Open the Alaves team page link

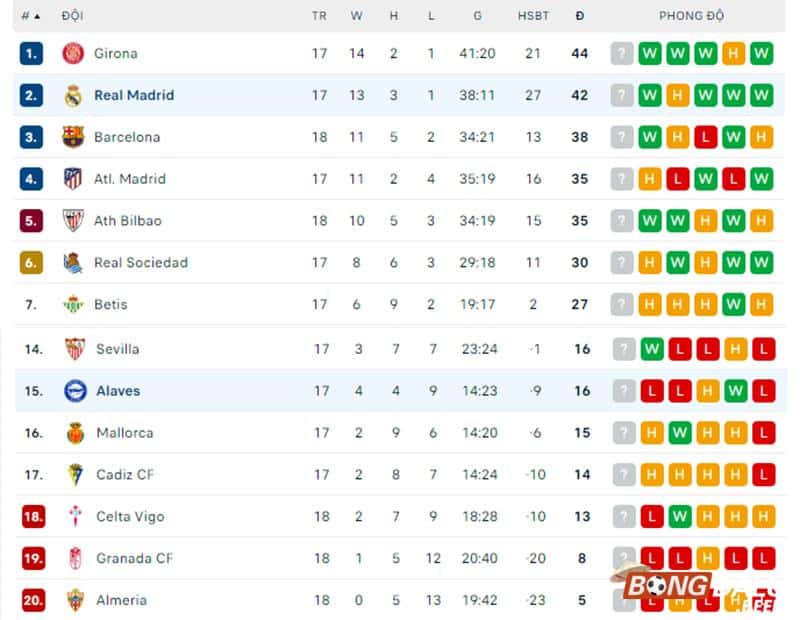coord(117,391)
